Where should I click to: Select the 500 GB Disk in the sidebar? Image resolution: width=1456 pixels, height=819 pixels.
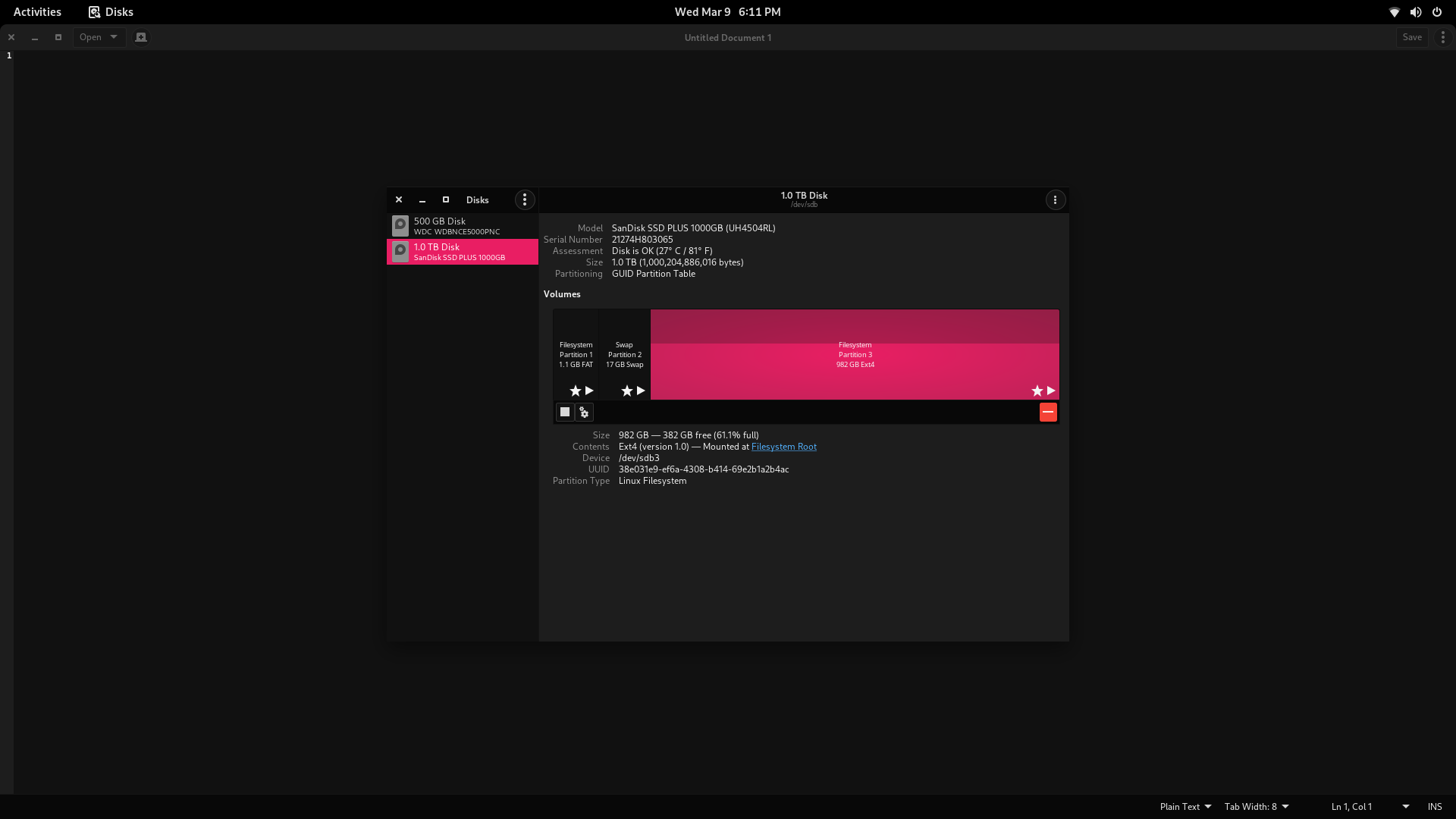(461, 225)
